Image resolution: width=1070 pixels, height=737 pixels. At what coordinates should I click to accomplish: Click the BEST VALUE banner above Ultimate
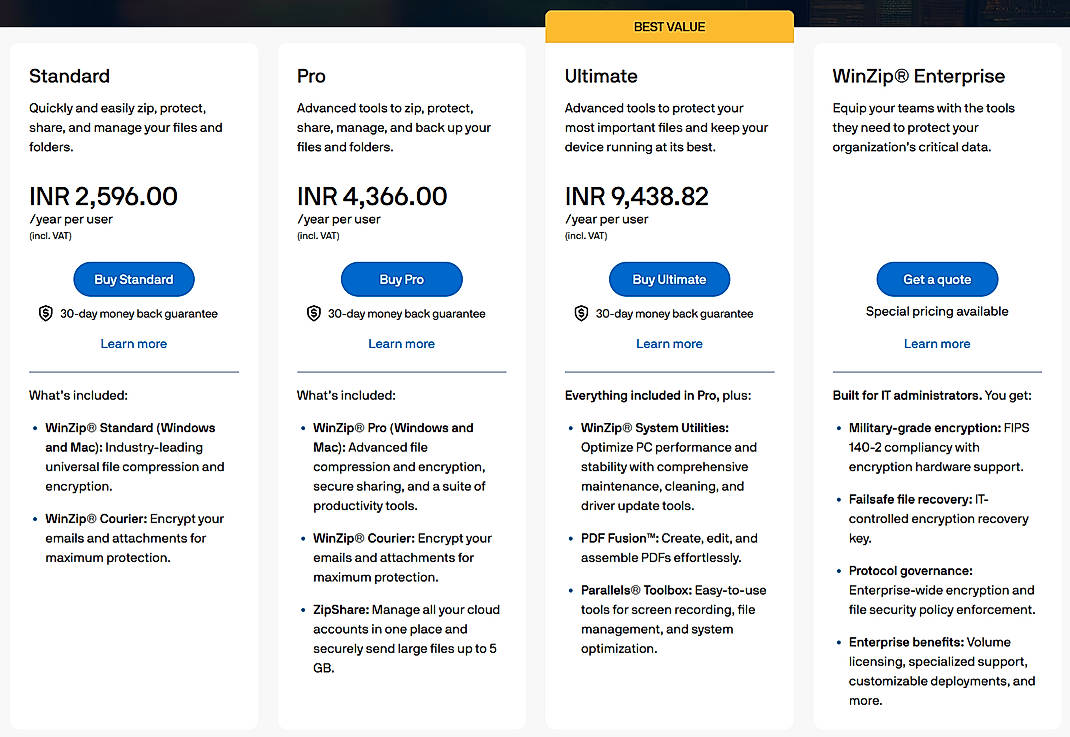pyautogui.click(x=669, y=26)
